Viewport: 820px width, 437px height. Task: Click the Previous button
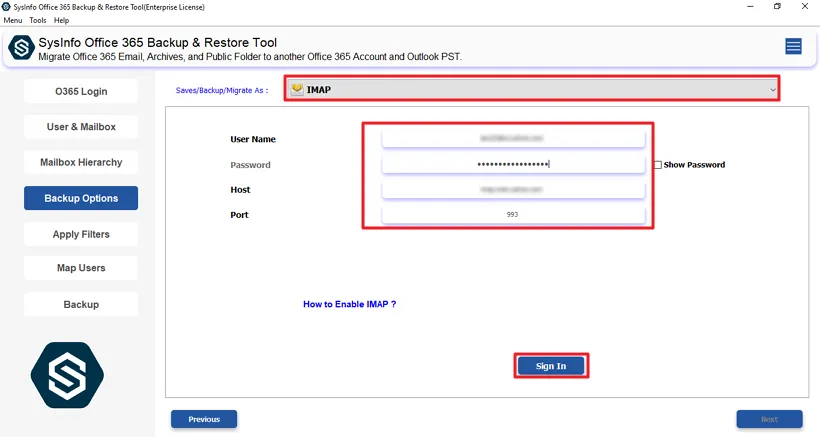point(204,419)
